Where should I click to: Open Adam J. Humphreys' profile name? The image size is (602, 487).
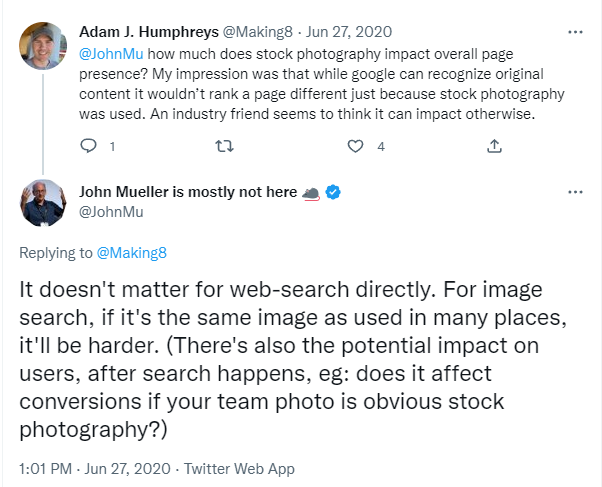(155, 31)
